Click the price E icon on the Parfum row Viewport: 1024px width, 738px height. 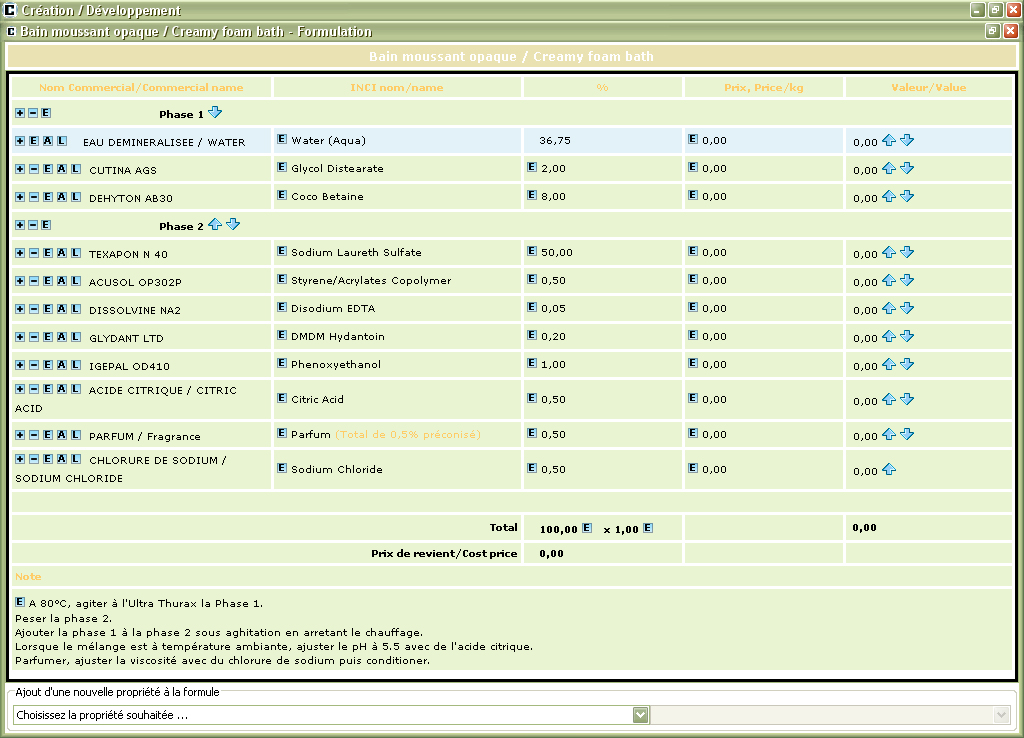693,433
